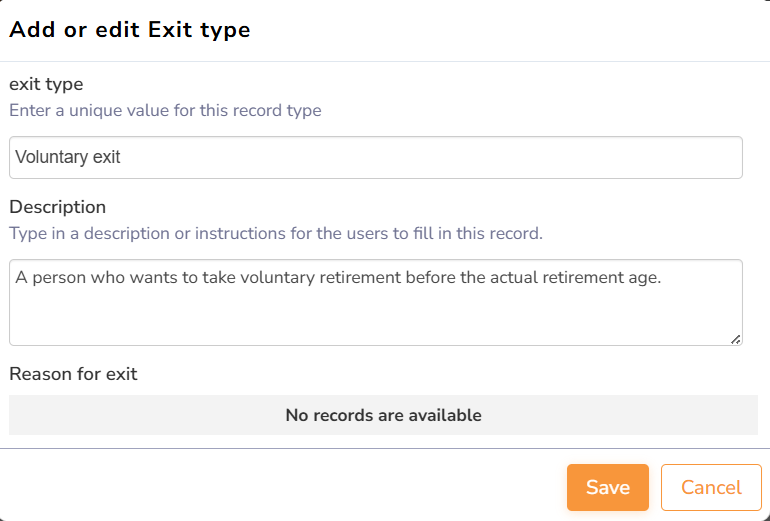Viewport: 770px width, 521px height.
Task: Click the 'Type in a description' hint text
Action: pos(275,234)
